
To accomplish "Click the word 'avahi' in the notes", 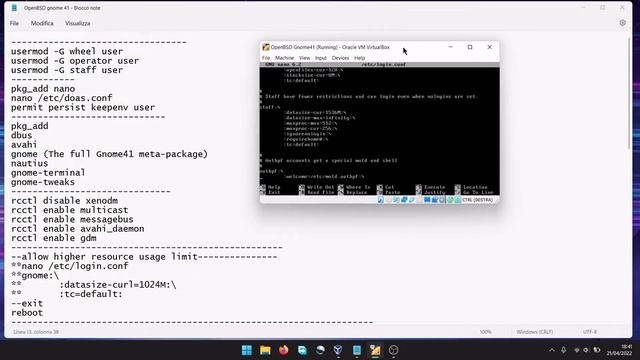I will [24, 144].
